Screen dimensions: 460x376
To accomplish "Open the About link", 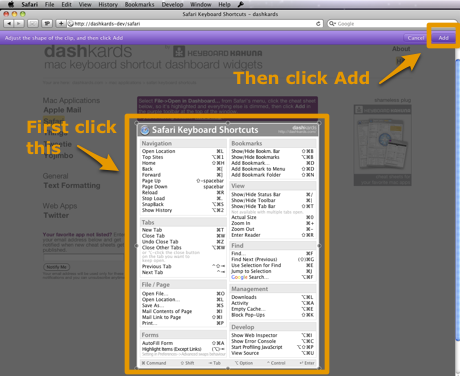I will pyautogui.click(x=401, y=49).
